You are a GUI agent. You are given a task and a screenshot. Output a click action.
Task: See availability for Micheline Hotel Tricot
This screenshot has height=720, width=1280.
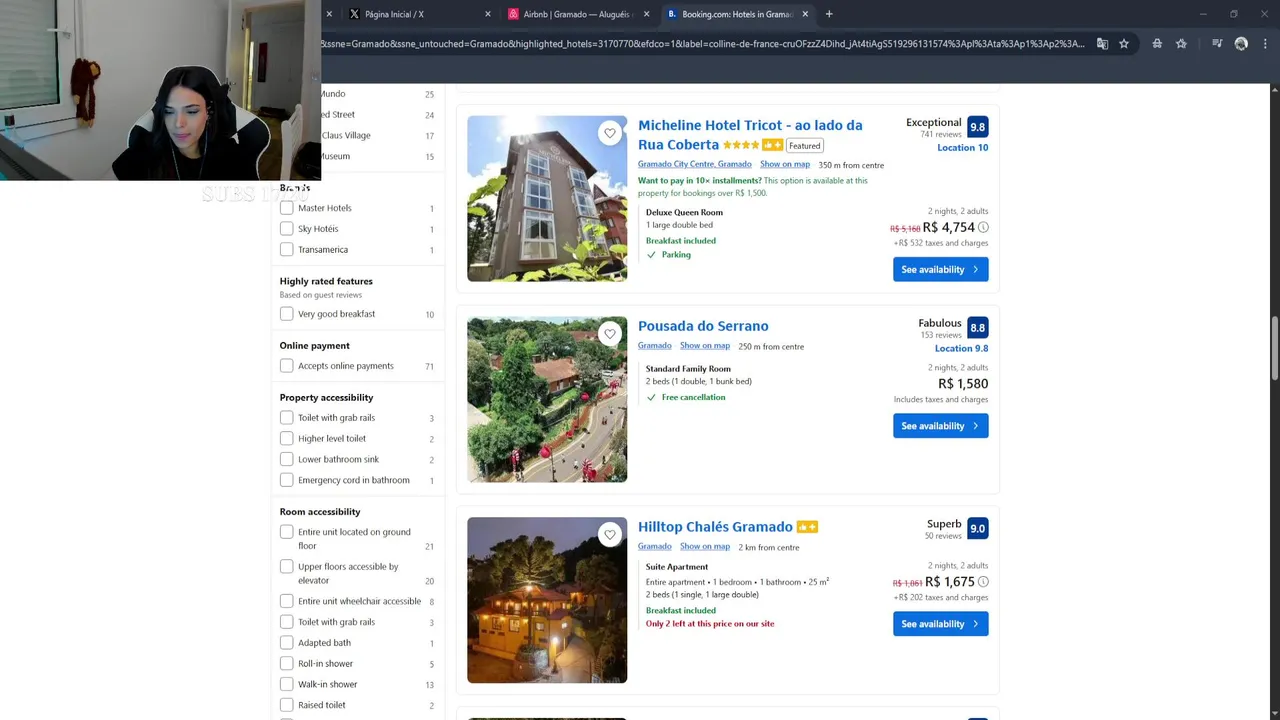point(940,270)
